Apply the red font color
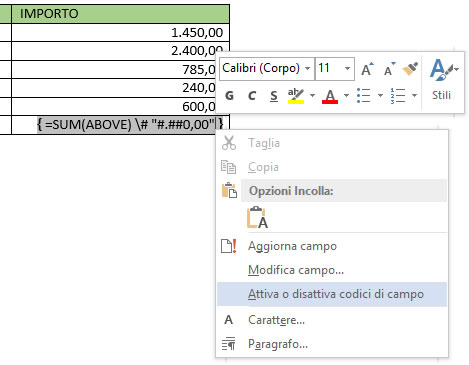Screen dimensions: 469x365 (330, 96)
